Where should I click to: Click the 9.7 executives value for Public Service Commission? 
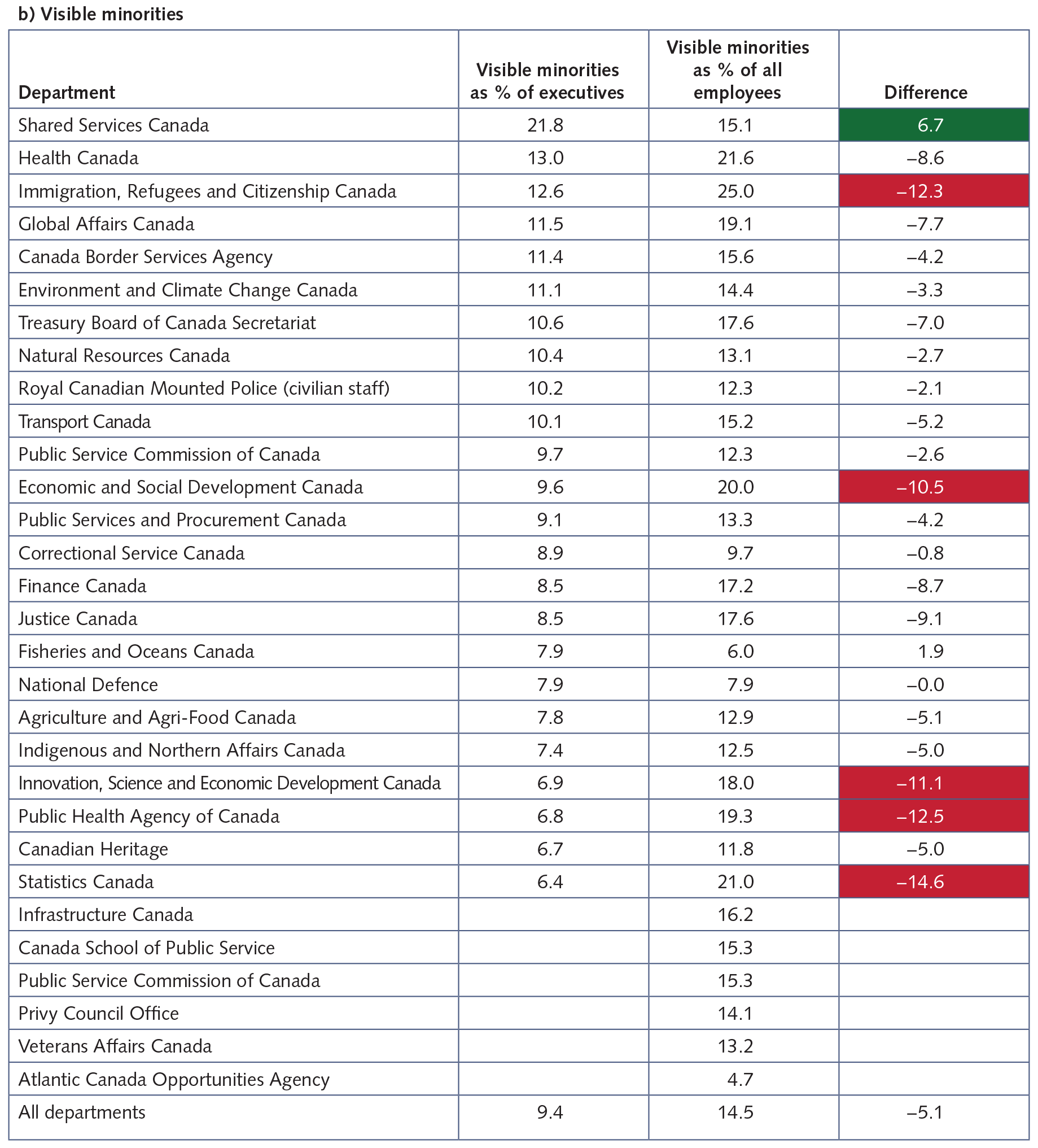pos(550,455)
